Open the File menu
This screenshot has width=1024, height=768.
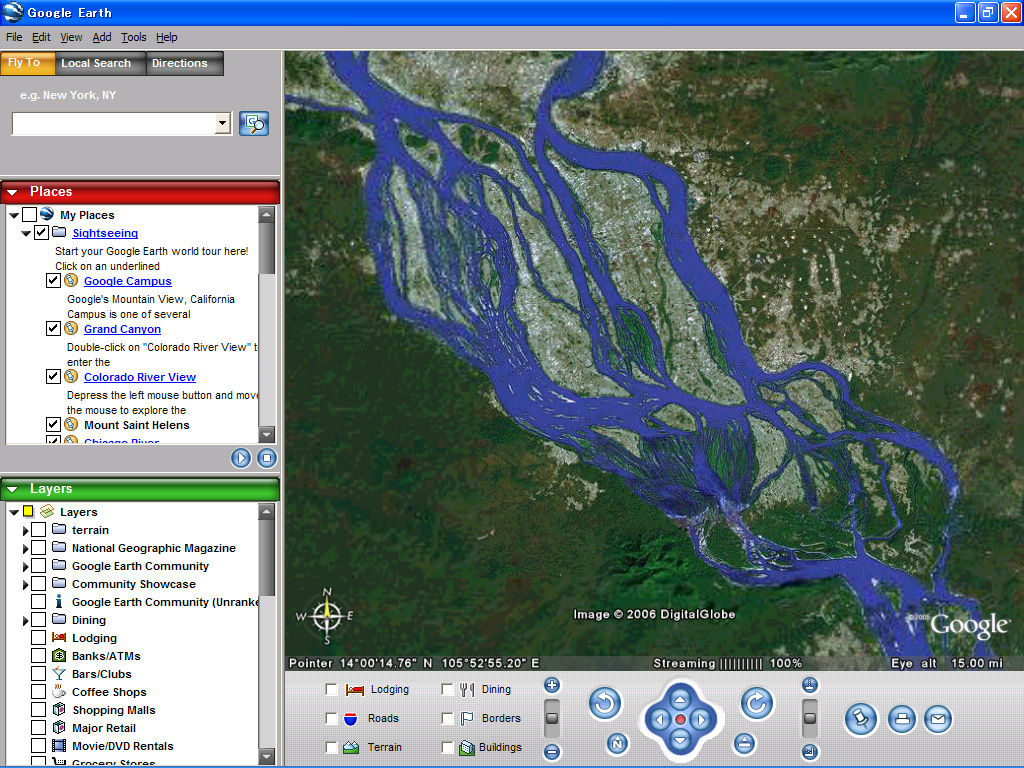[x=14, y=37]
